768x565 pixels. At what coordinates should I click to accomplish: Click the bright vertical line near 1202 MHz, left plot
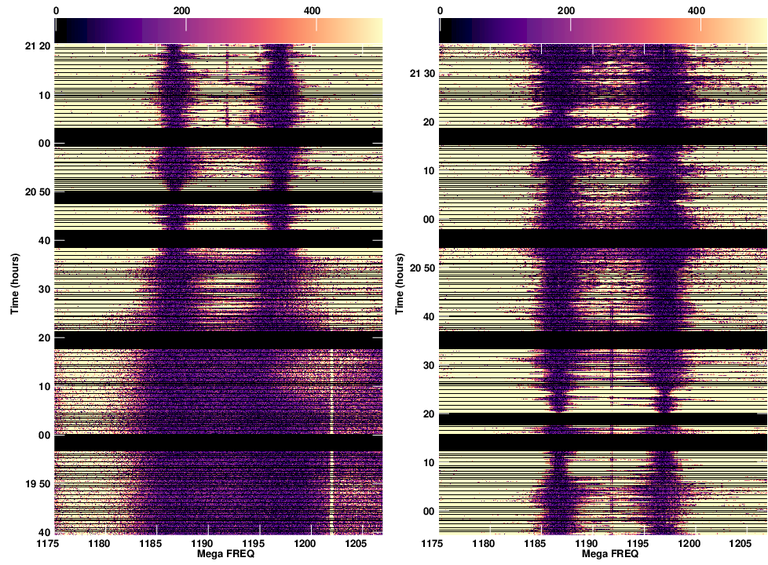pyautogui.click(x=331, y=400)
